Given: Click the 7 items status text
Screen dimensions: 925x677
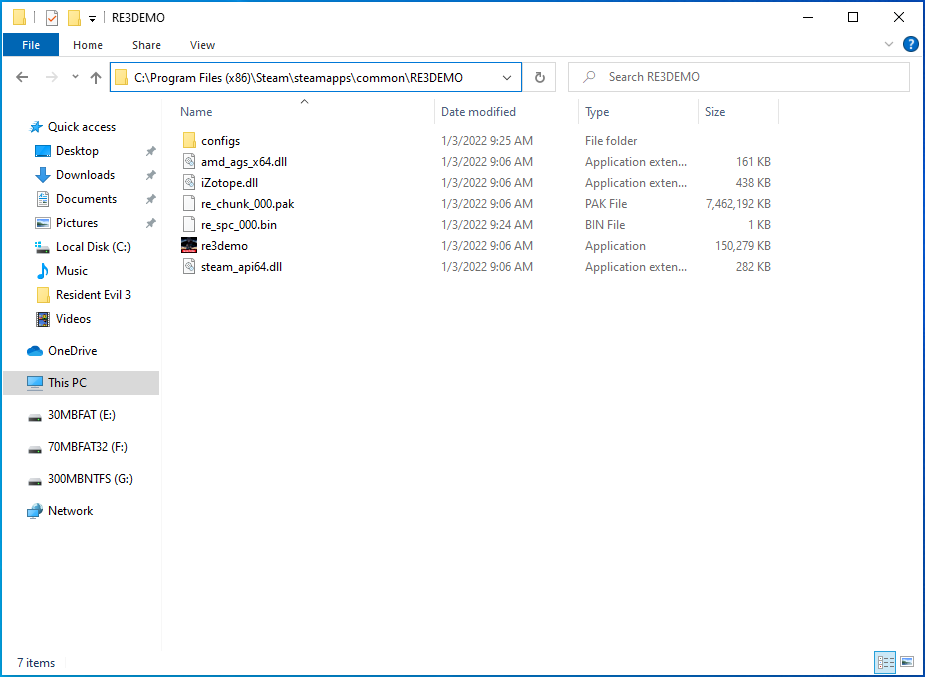Looking at the screenshot, I should [36, 663].
